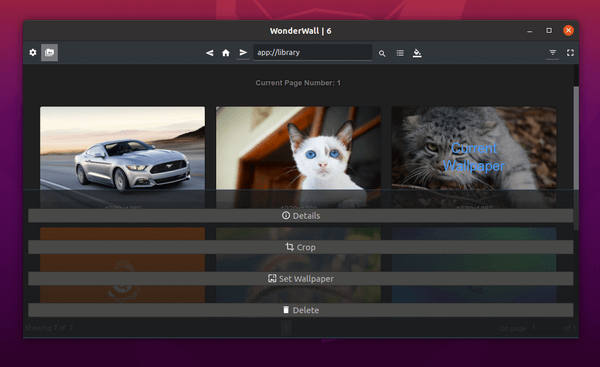Open the settings gear icon

pos(33,52)
